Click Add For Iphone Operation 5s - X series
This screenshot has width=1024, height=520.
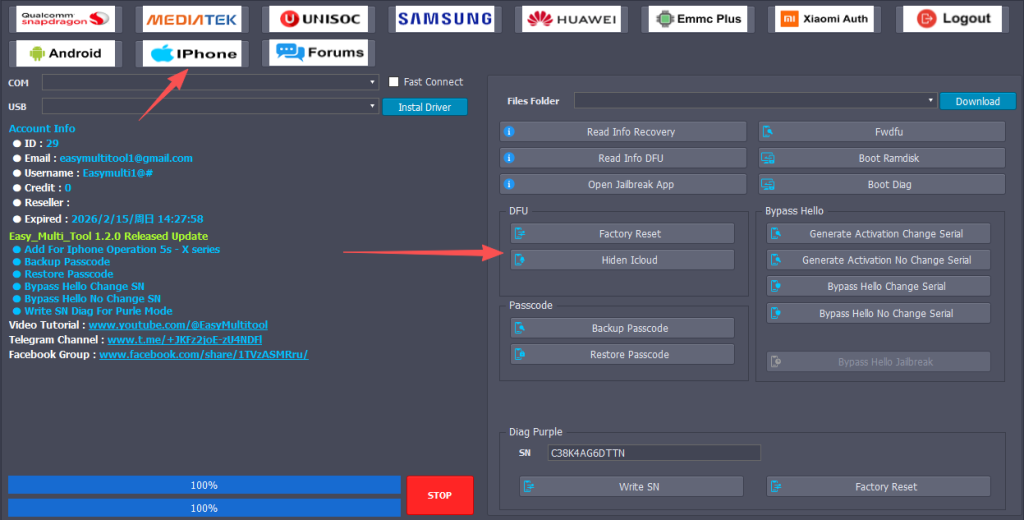122,250
